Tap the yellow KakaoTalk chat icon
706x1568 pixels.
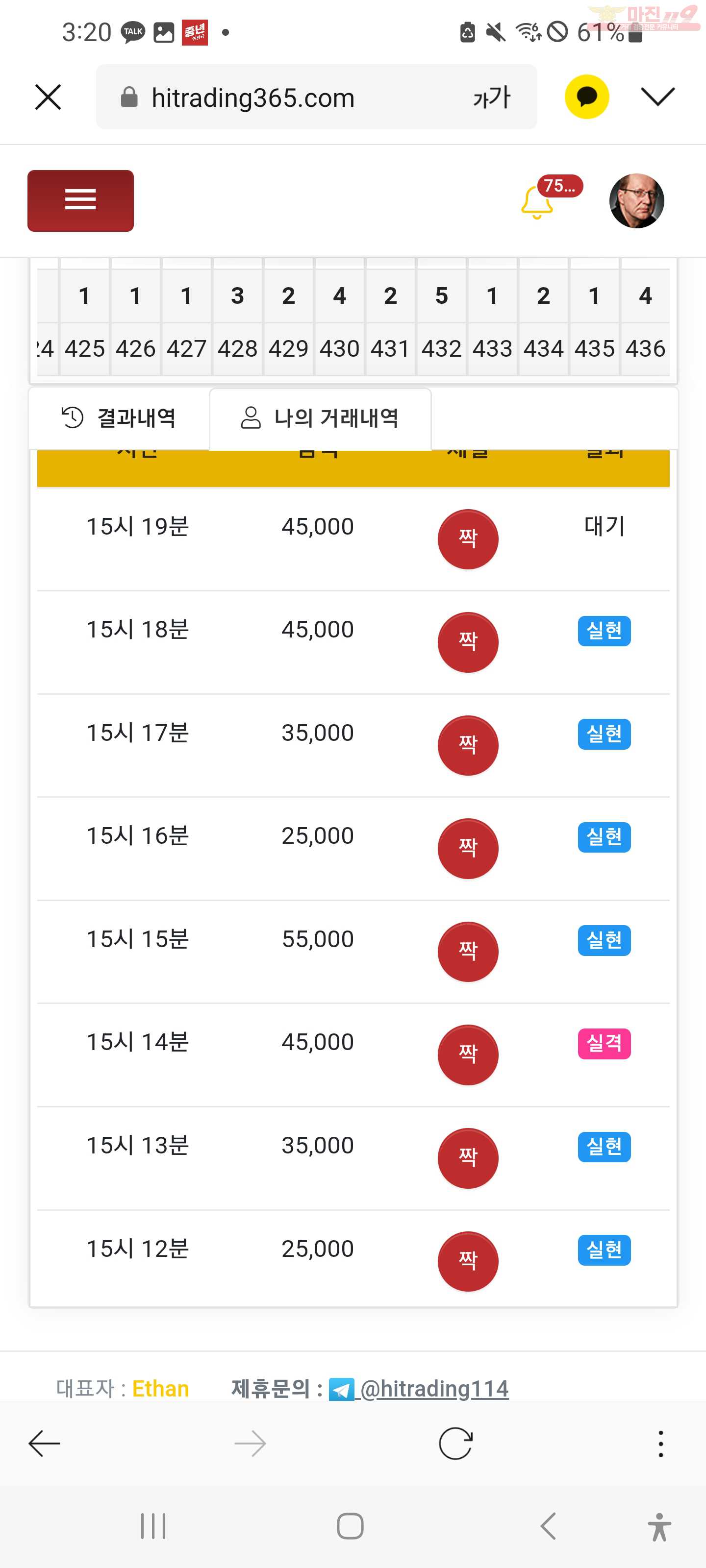[x=586, y=97]
